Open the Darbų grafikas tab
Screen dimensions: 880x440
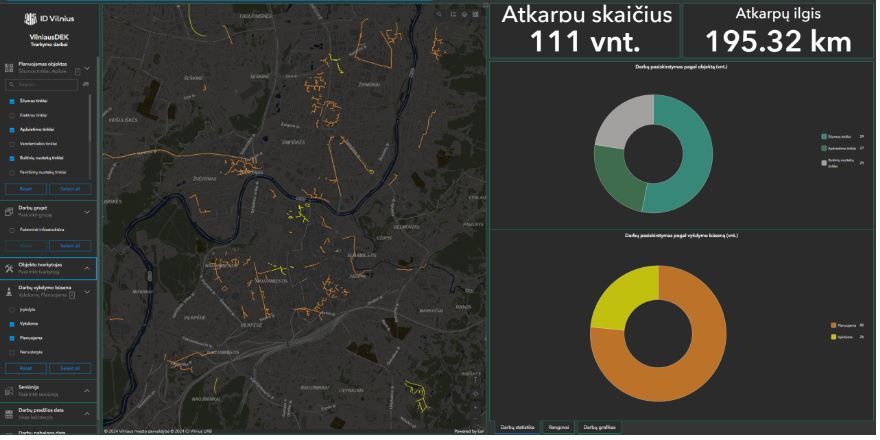click(598, 427)
